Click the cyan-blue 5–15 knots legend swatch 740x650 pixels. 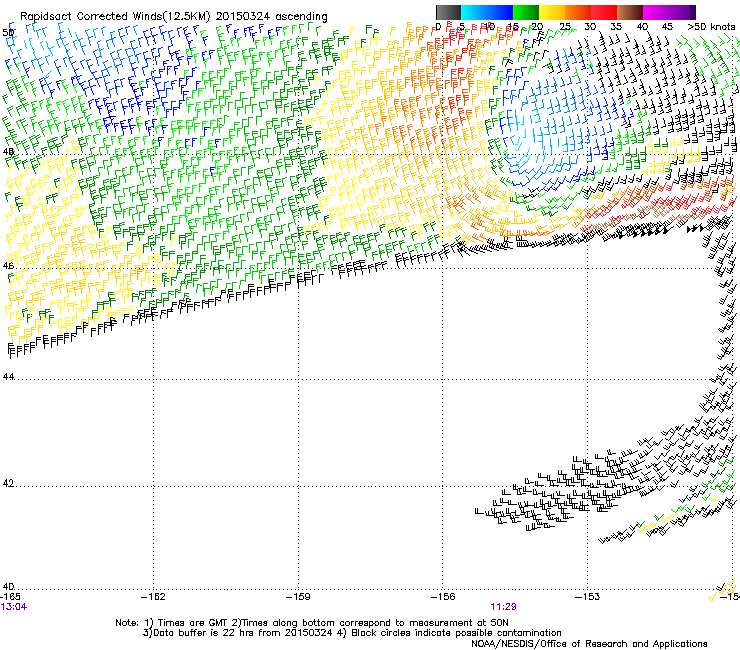click(487, 12)
